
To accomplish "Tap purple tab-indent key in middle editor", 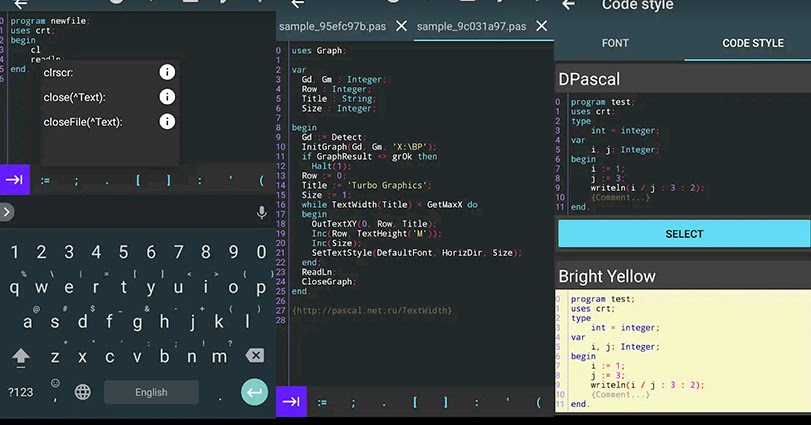I will (291, 401).
